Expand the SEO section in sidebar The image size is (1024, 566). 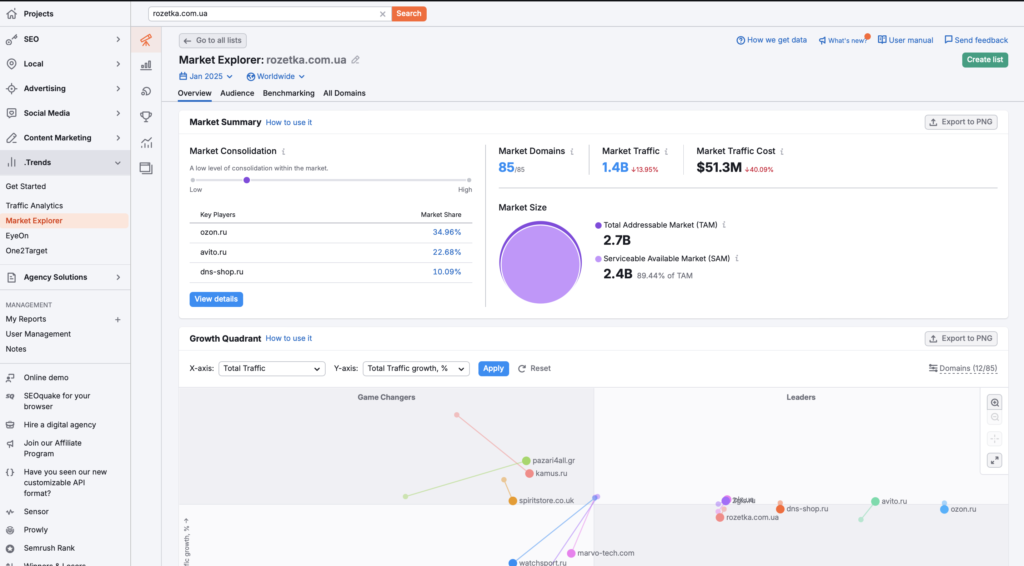tap(64, 39)
